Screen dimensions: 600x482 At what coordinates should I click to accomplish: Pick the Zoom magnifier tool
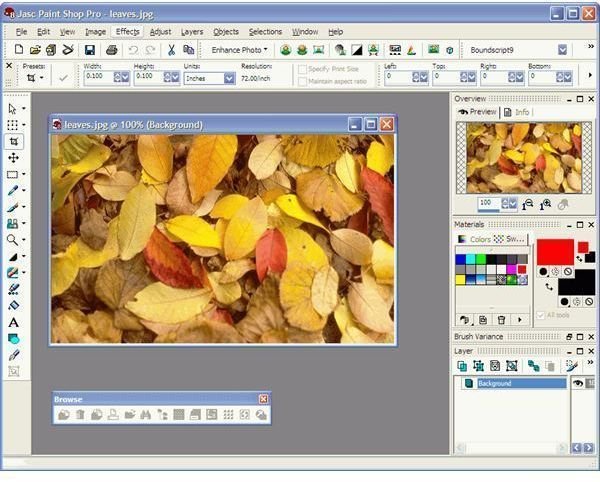[x=13, y=240]
